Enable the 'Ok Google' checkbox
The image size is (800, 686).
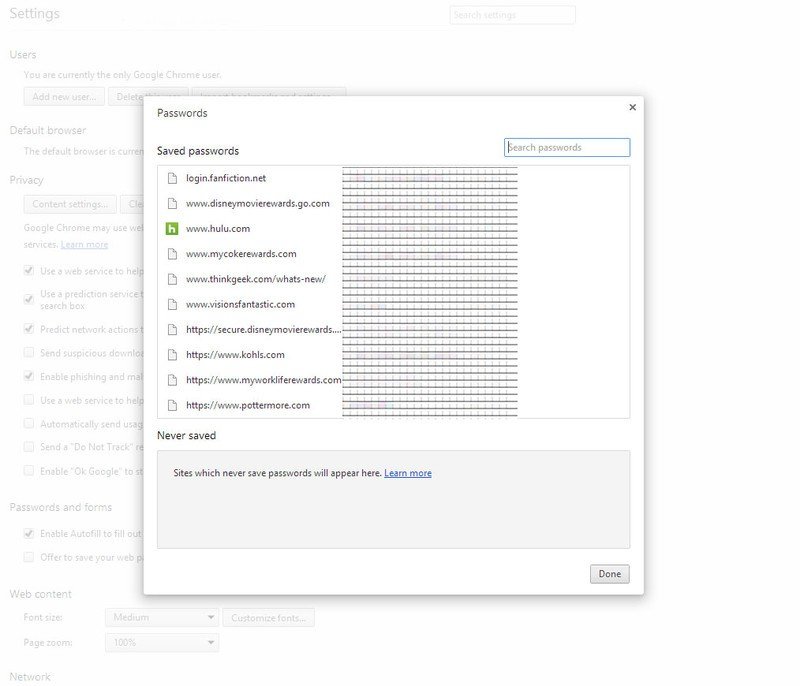click(x=29, y=471)
